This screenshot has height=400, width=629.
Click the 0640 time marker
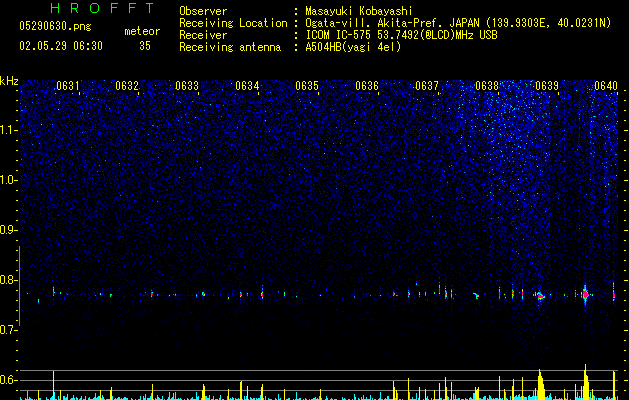click(606, 86)
